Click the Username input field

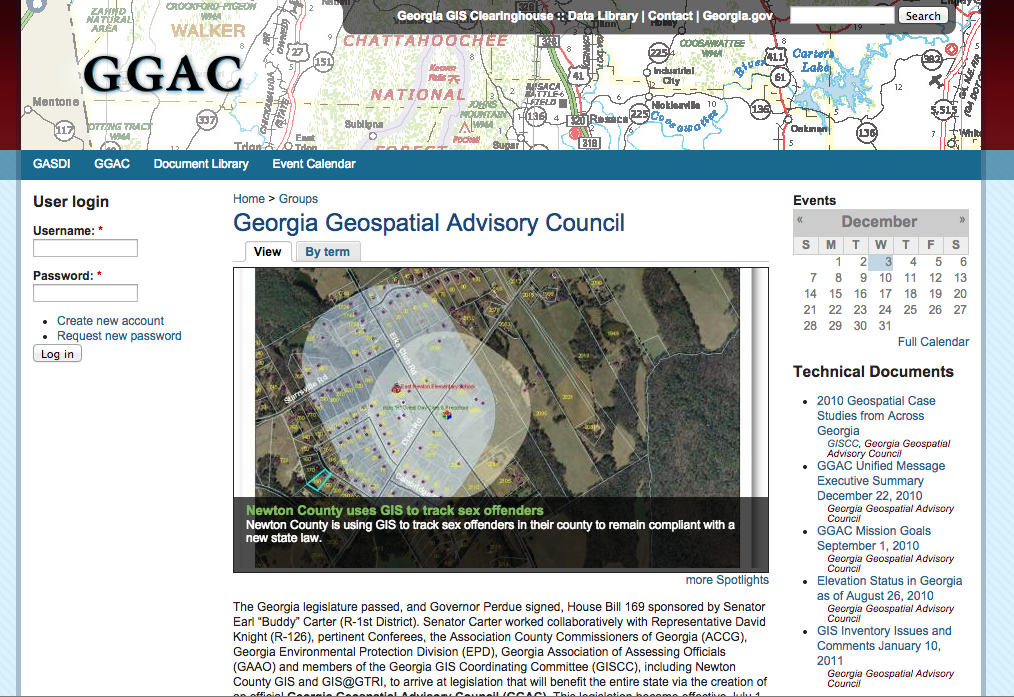[x=85, y=248]
